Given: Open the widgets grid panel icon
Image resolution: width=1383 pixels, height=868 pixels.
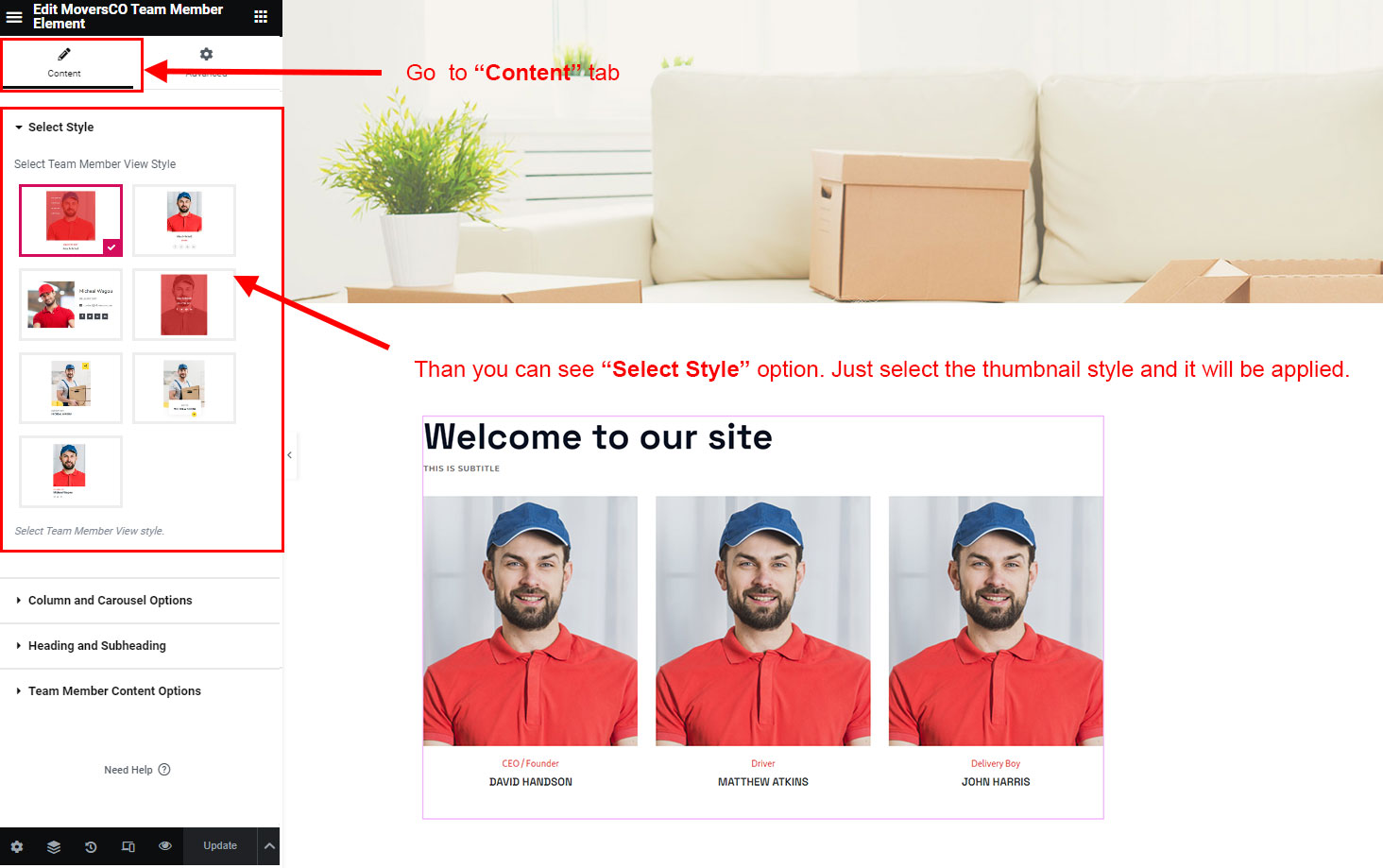Looking at the screenshot, I should pyautogui.click(x=261, y=16).
